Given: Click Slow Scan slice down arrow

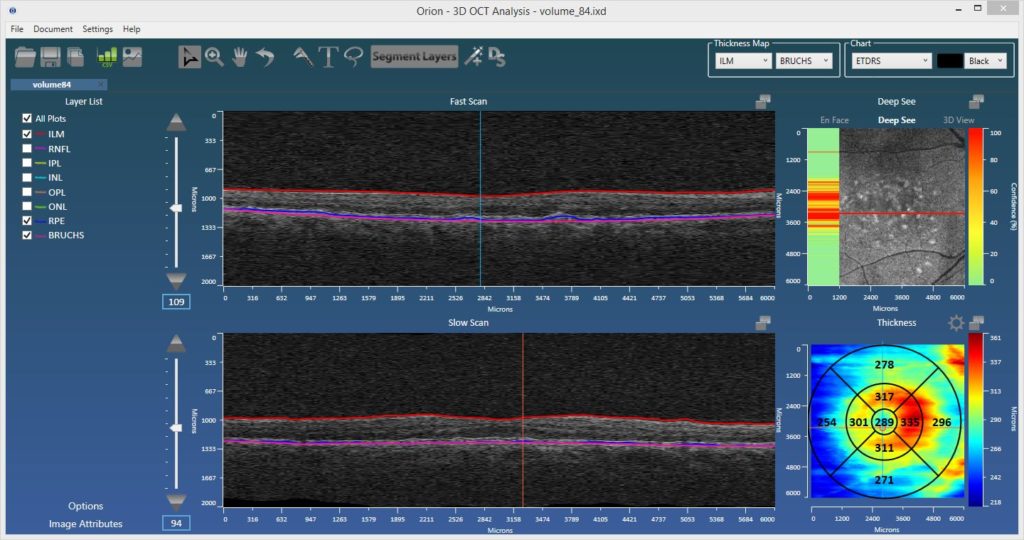Looking at the screenshot, I should (x=176, y=502).
